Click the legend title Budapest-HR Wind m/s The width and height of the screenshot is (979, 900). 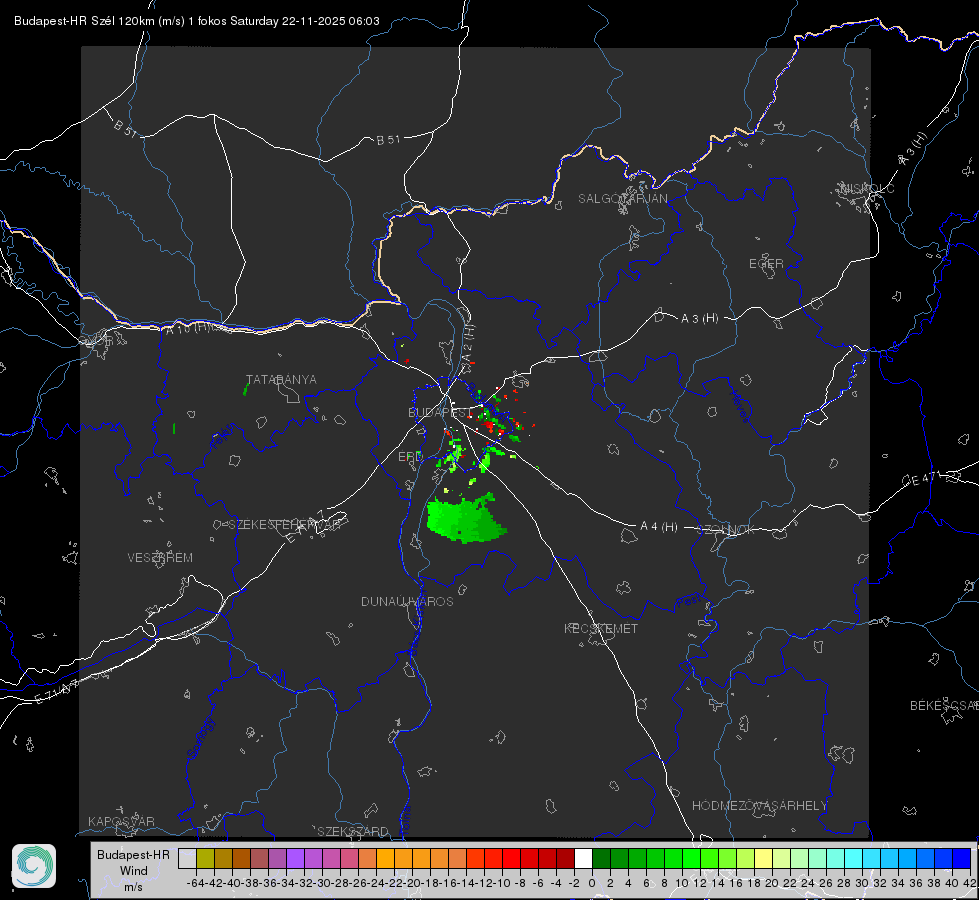coord(134,871)
